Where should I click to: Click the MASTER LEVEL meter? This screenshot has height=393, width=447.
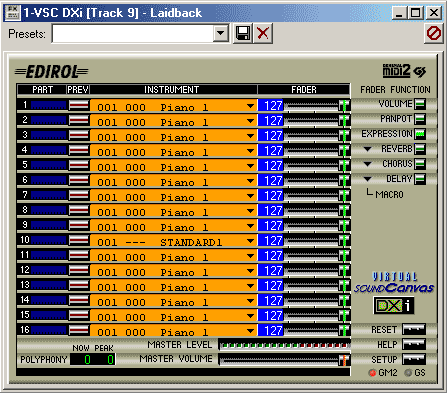pyautogui.click(x=284, y=345)
